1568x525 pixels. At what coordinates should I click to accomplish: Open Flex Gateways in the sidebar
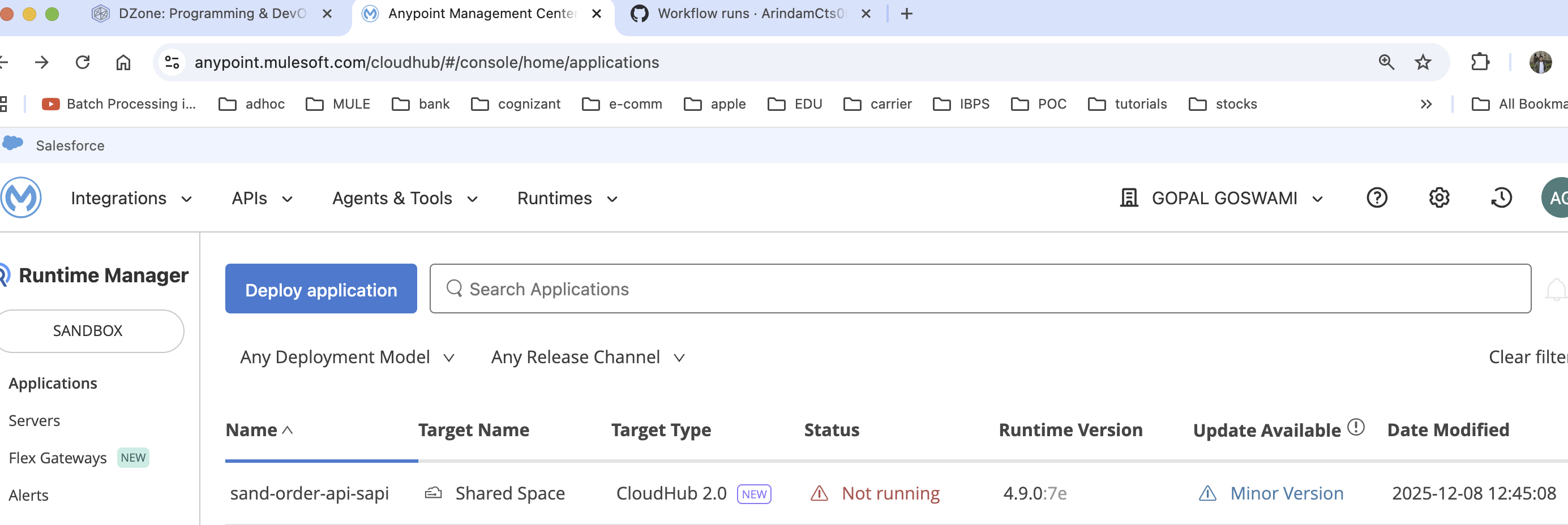point(58,458)
